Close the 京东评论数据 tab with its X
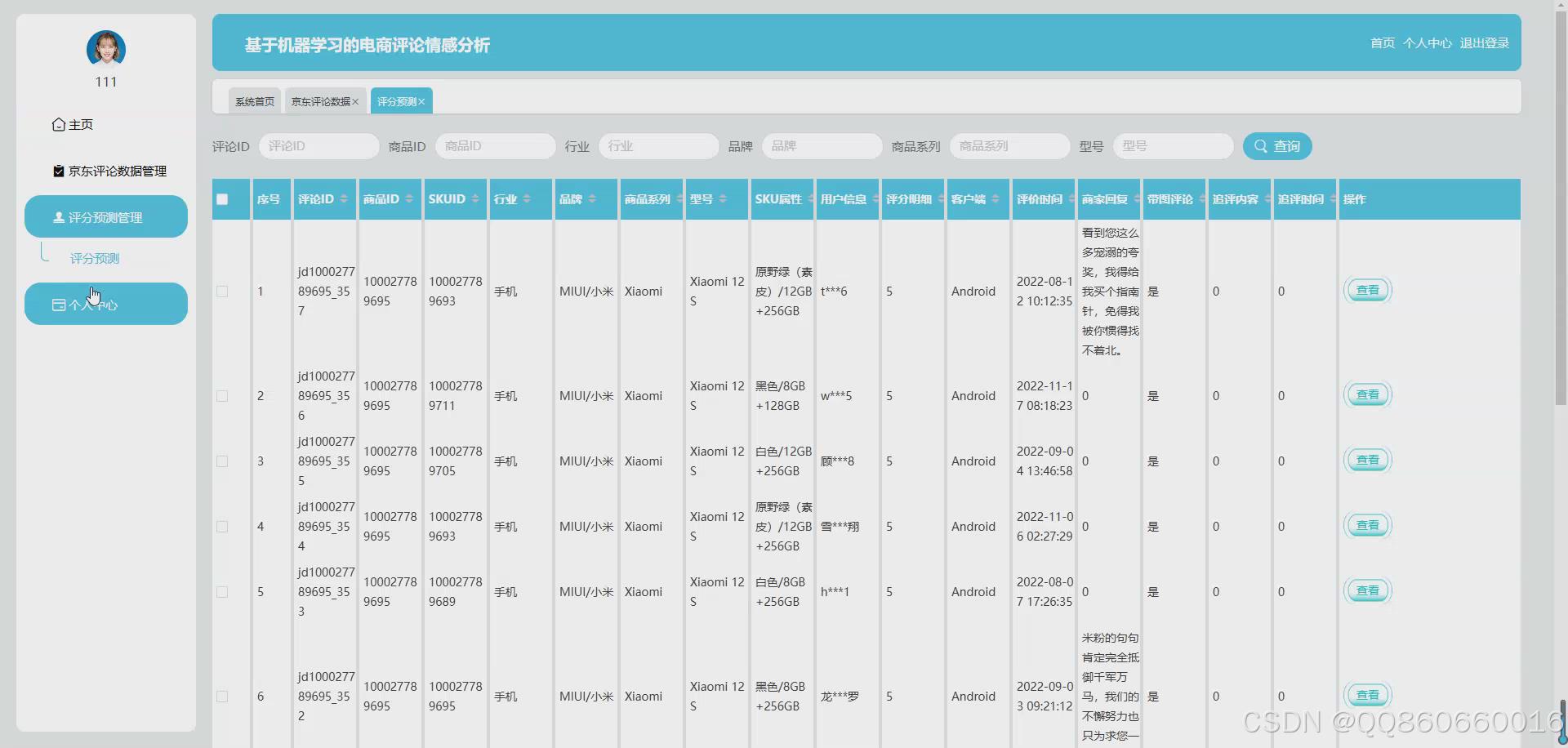The image size is (1568, 748). click(355, 102)
